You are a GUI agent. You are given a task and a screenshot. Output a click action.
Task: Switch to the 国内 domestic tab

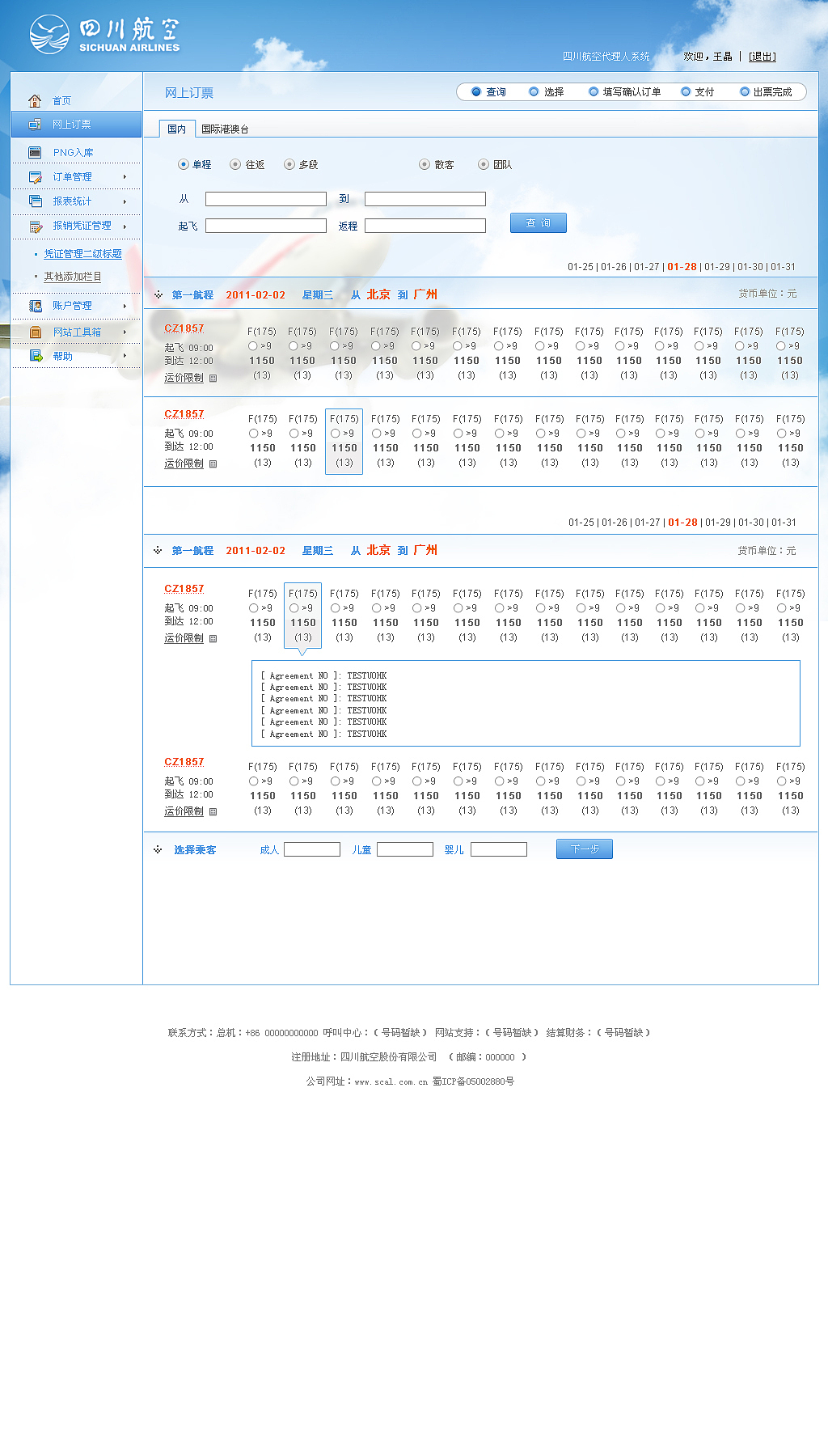(x=177, y=129)
